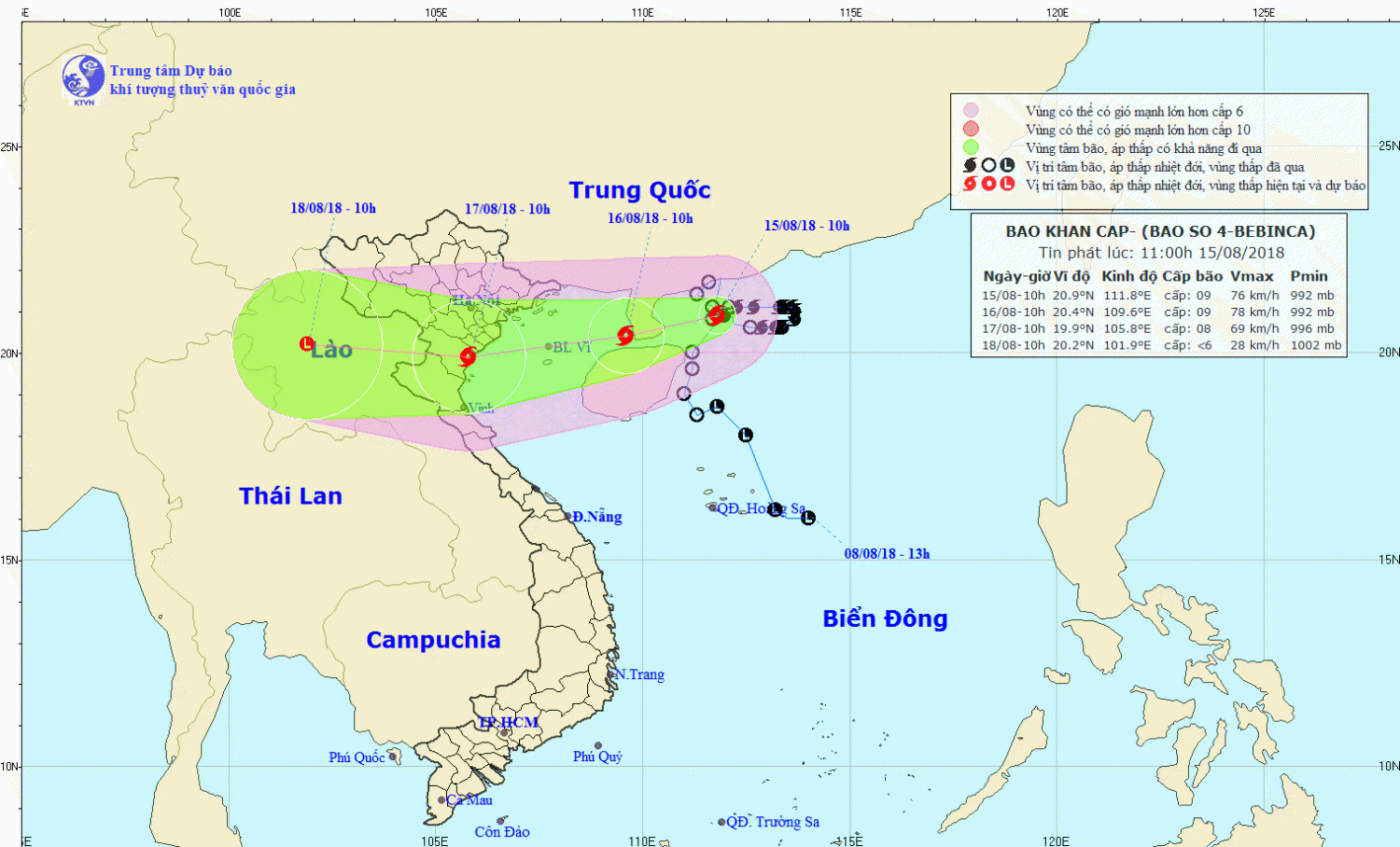1400x847 pixels.
Task: Click the '76 km/h' wind speed cell
Action: (x=1254, y=296)
